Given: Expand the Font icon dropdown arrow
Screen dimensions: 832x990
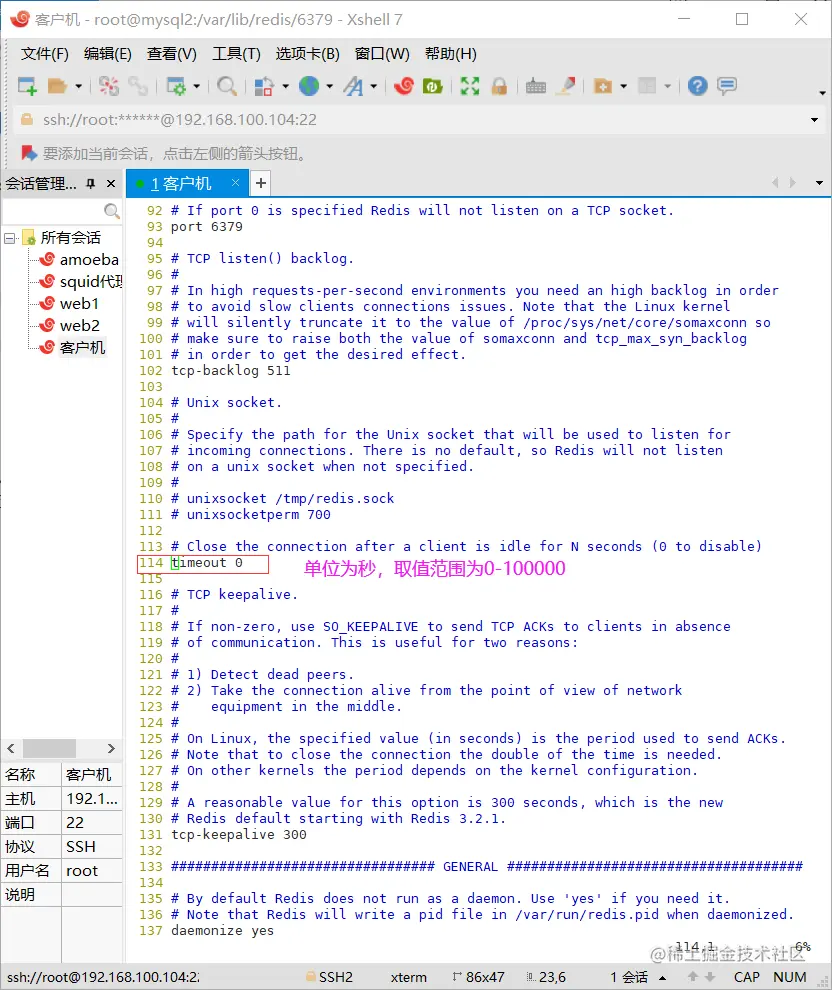Looking at the screenshot, I should pos(374,86).
